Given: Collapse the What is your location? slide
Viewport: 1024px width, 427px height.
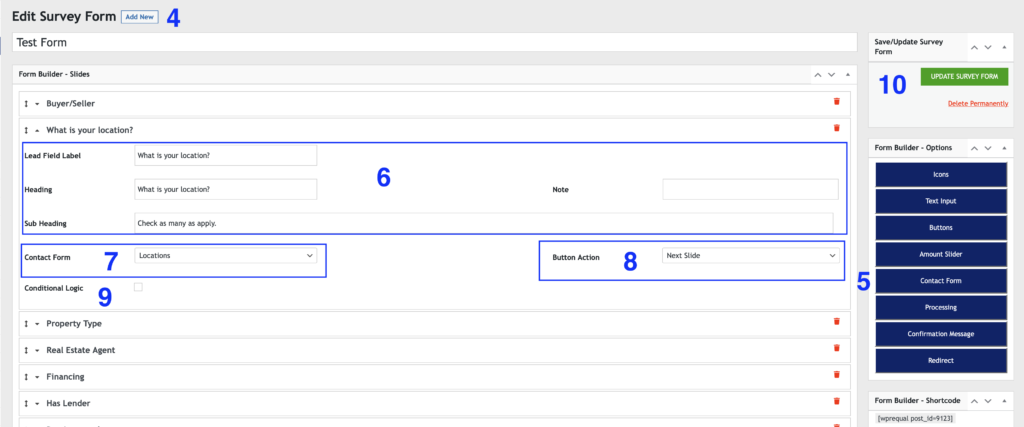Looking at the screenshot, I should [37, 131].
